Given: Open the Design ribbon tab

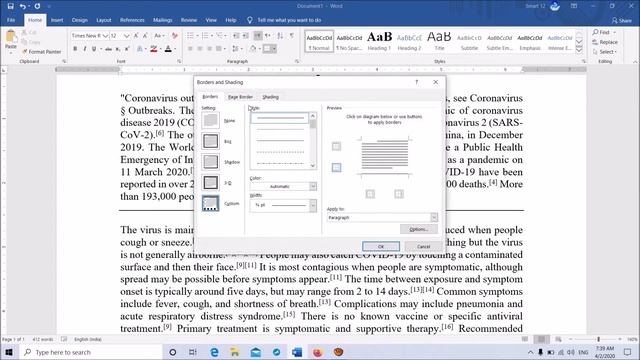Looking at the screenshot, I should (80, 20).
